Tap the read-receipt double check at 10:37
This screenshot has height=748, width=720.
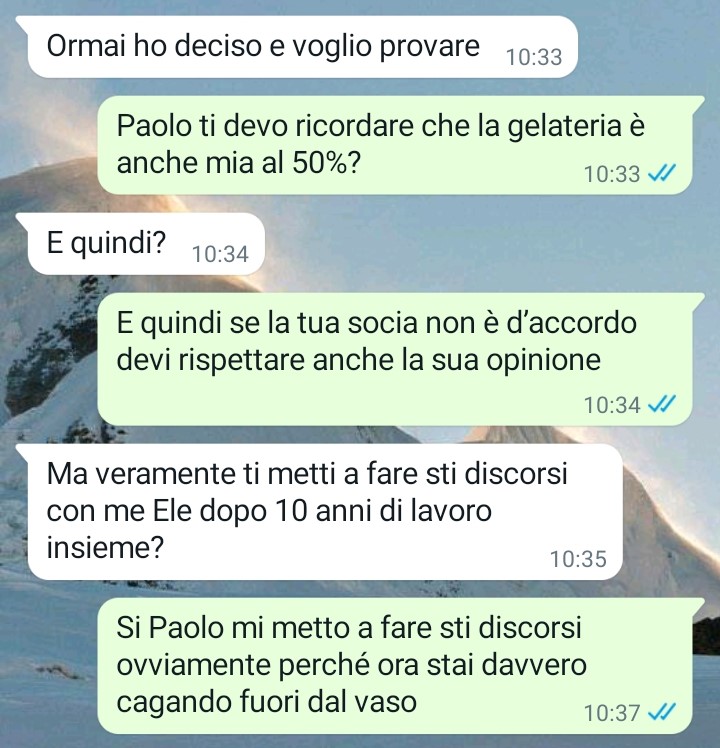point(662,713)
